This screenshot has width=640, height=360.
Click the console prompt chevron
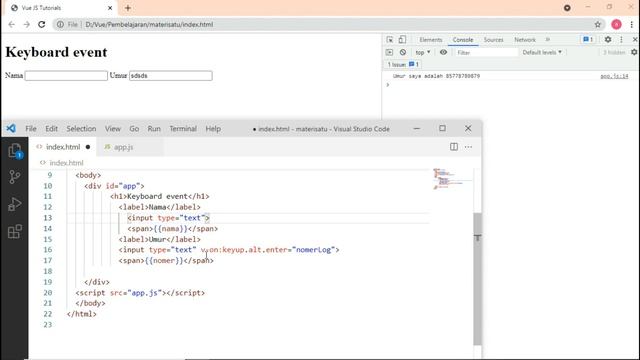(388, 85)
